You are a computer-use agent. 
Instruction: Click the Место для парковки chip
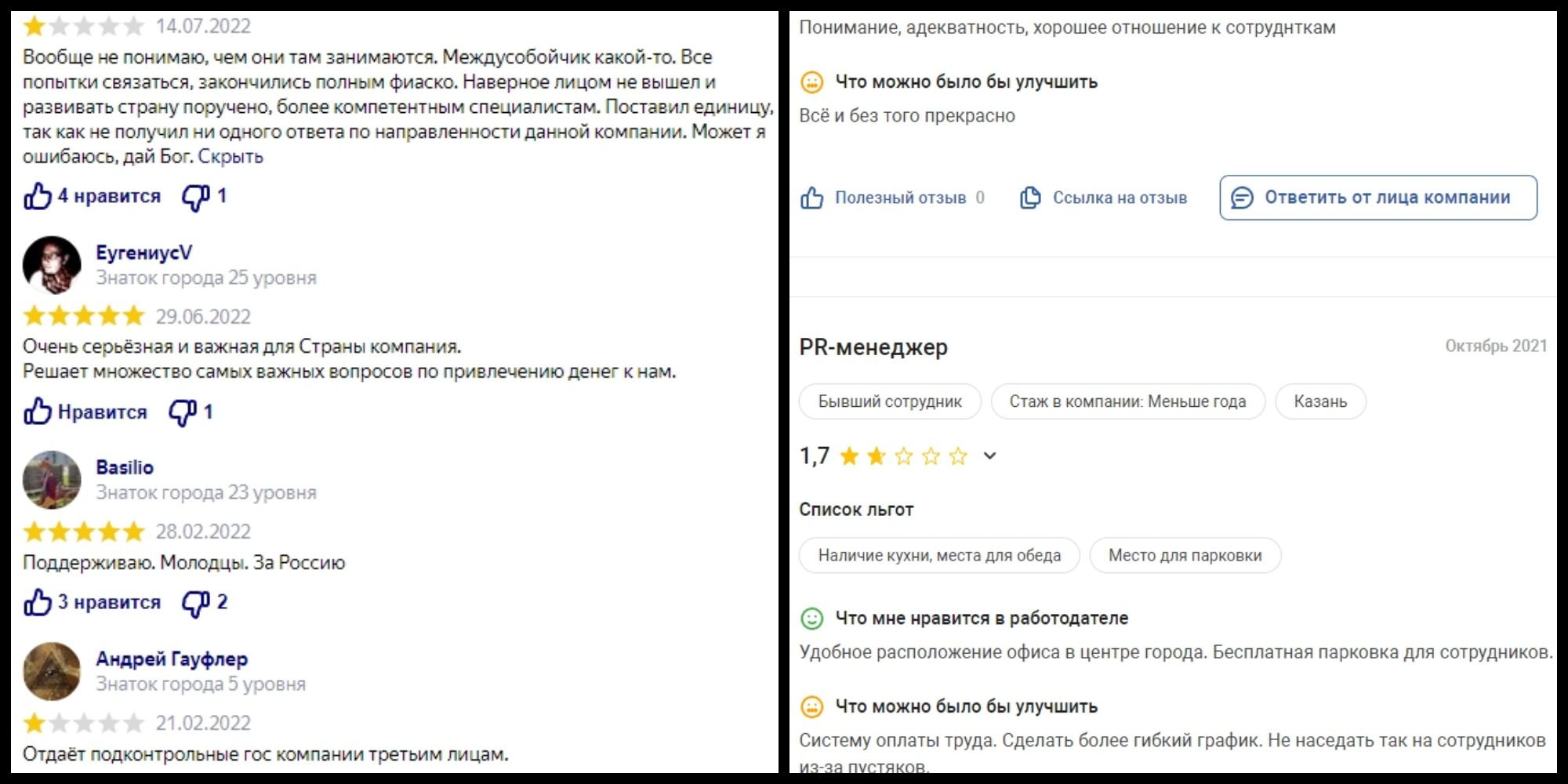point(1185,555)
